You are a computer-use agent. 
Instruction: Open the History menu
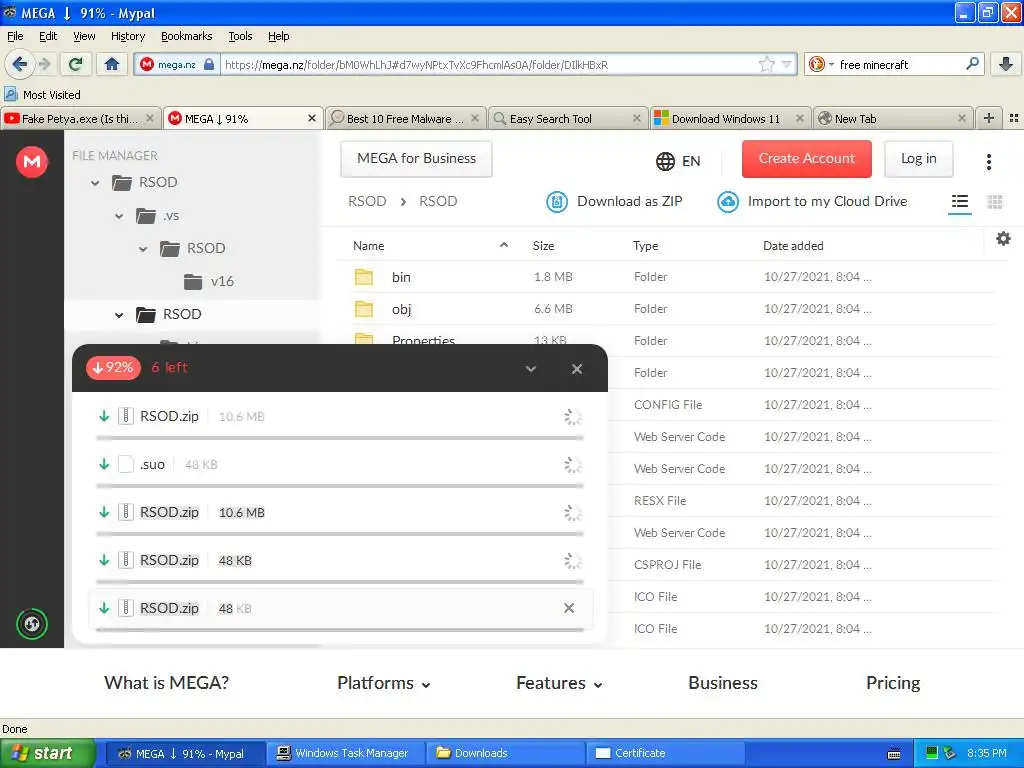tap(127, 36)
